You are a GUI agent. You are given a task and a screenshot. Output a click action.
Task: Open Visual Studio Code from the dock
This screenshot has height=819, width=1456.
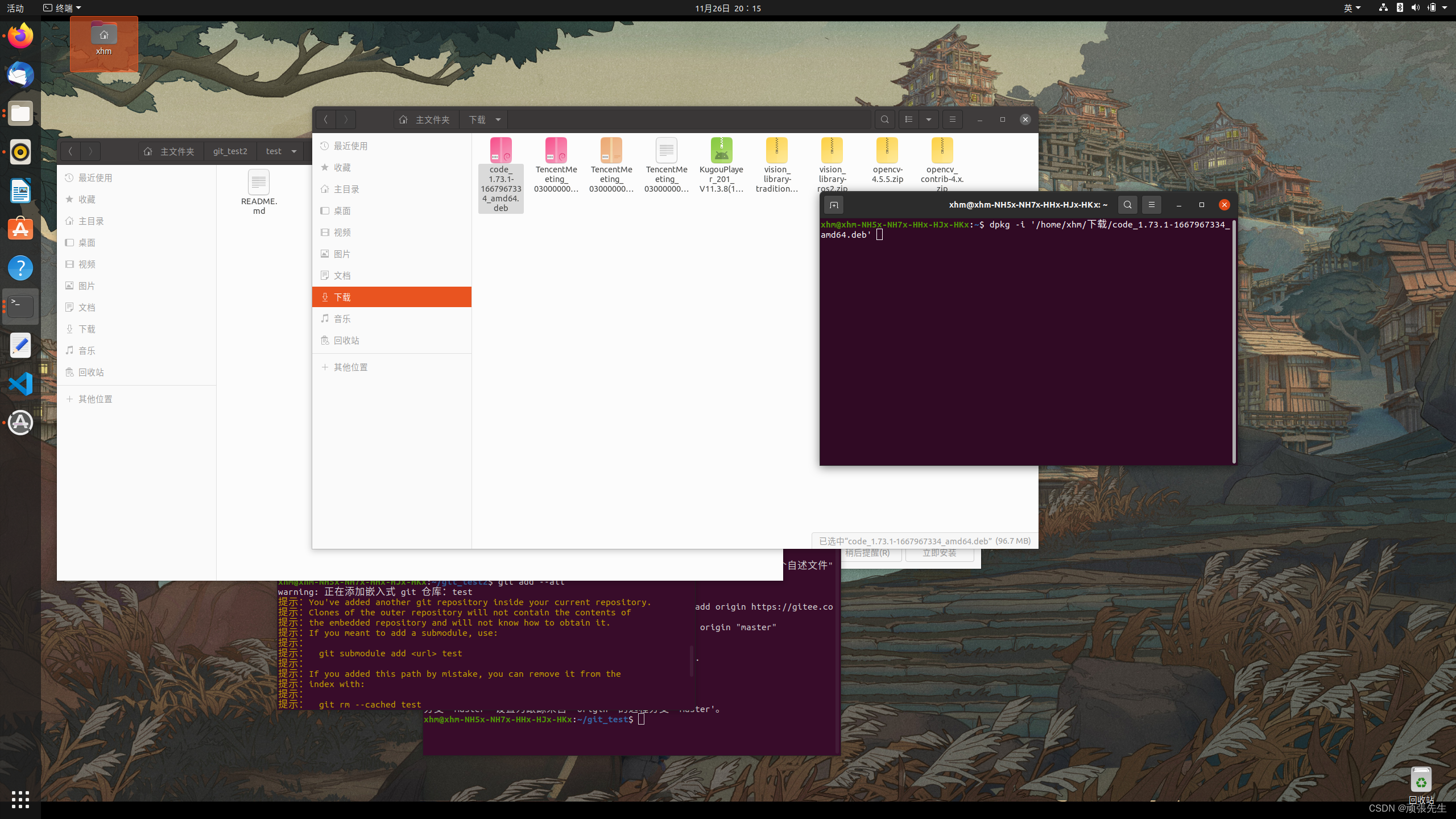(20, 384)
